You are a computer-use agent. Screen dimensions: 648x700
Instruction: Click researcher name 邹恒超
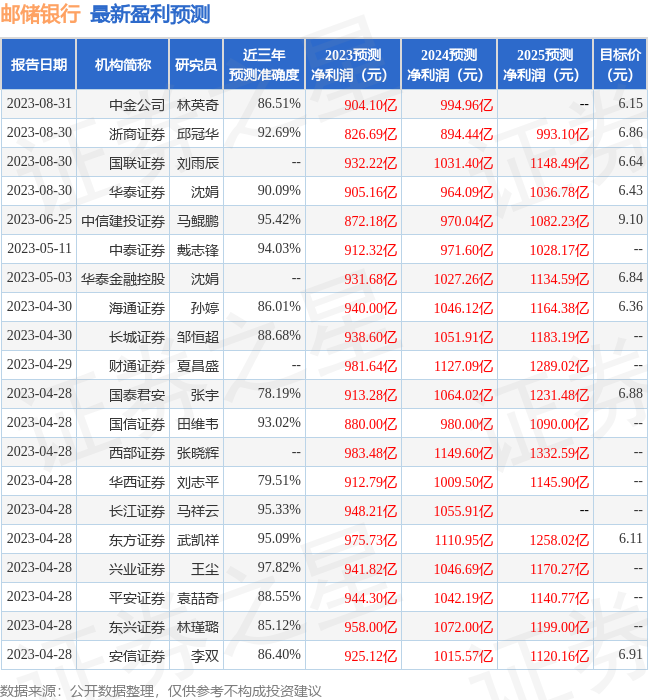pyautogui.click(x=198, y=337)
